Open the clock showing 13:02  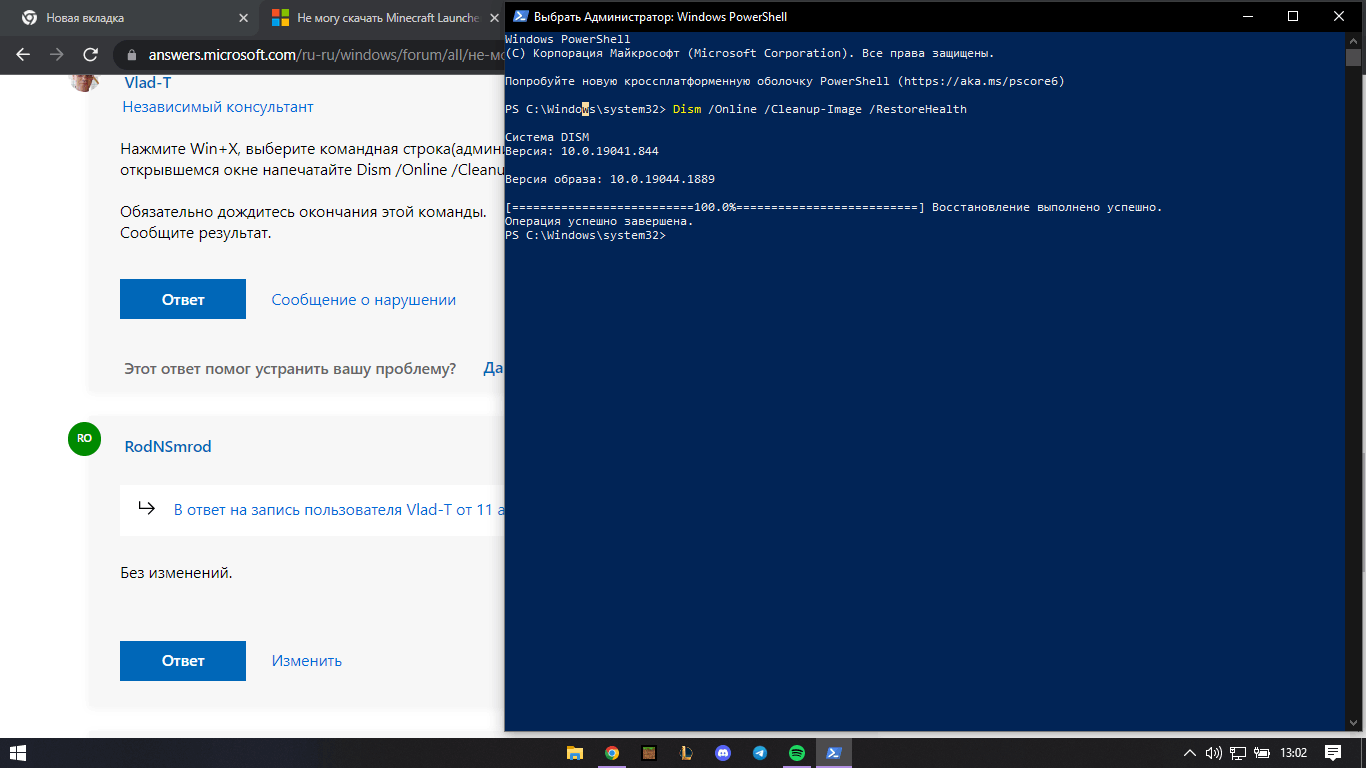tap(1294, 753)
